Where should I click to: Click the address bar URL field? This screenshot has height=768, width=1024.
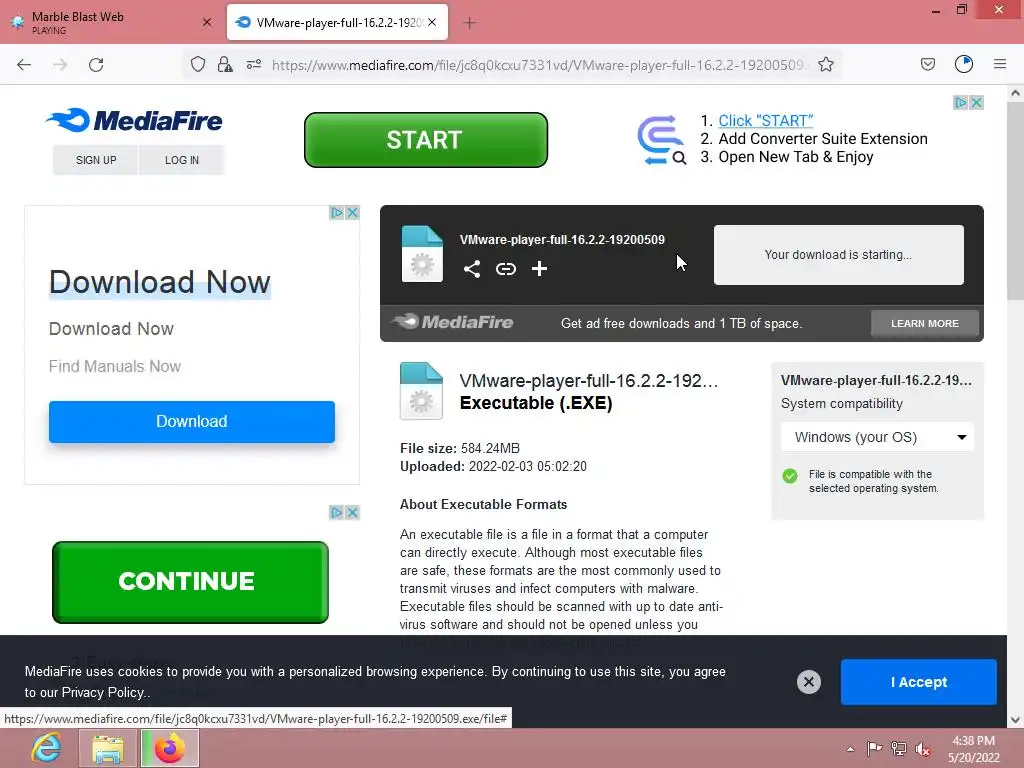coord(539,65)
